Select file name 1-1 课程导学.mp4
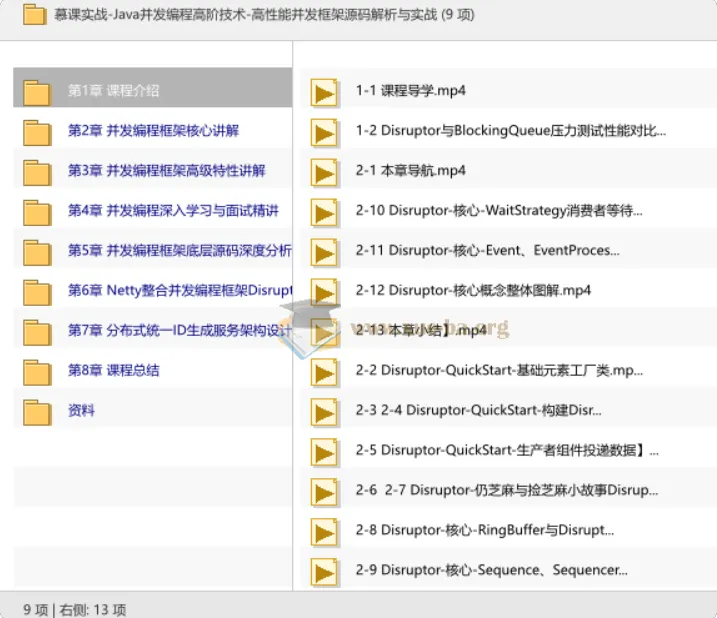Screen dimensions: 717x618 pyautogui.click(x=411, y=91)
